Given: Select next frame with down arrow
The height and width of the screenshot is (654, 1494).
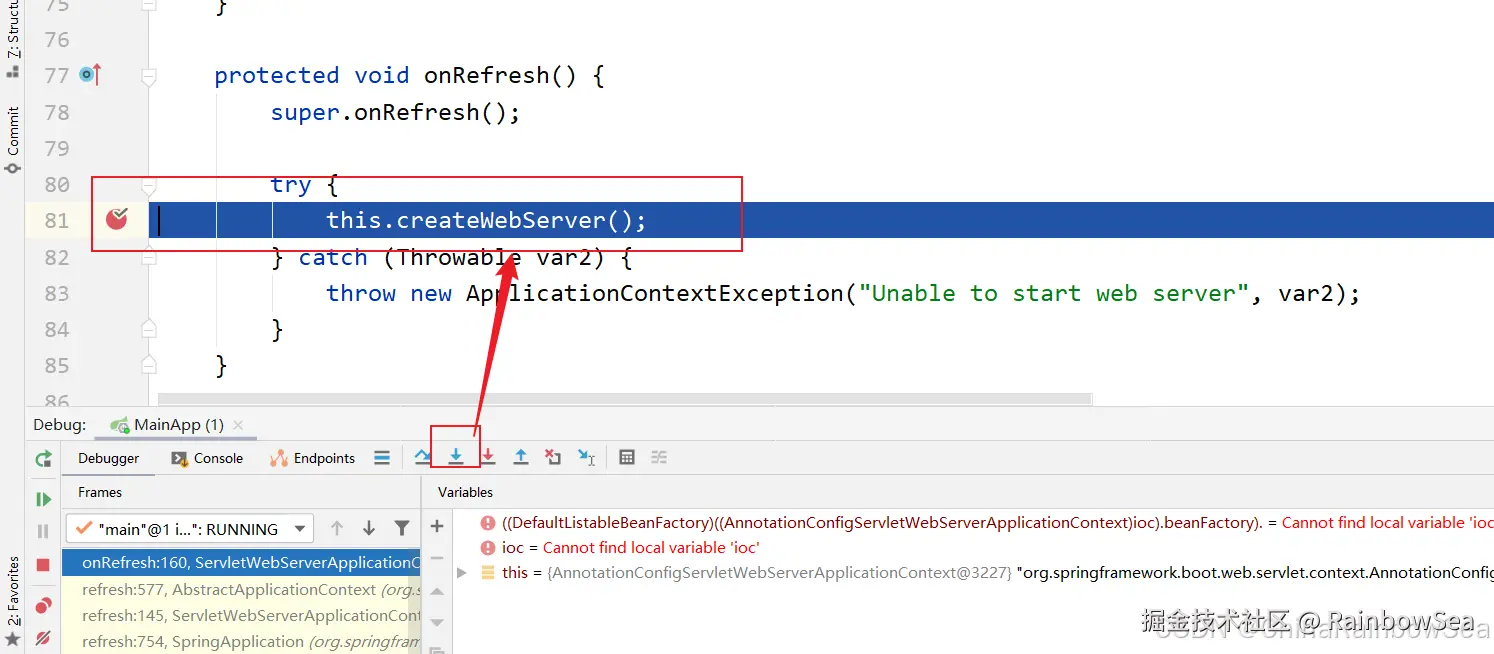Looking at the screenshot, I should tap(369, 528).
